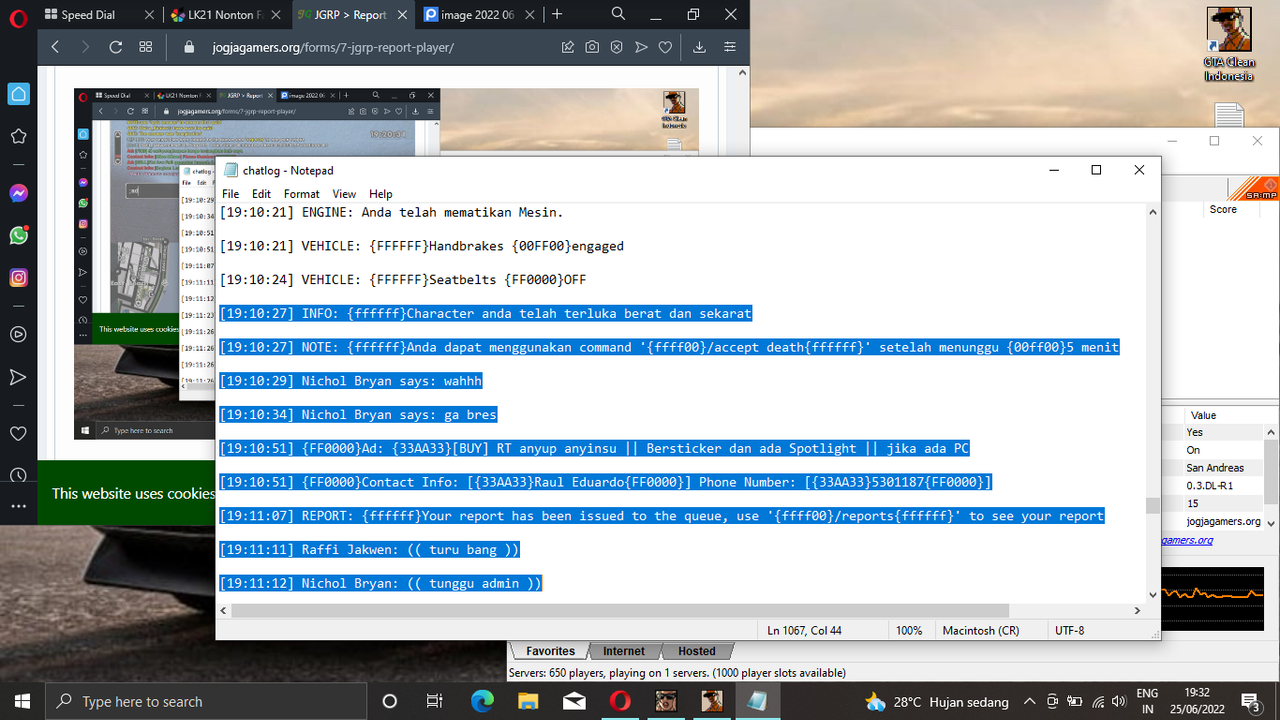
Task: Click the '100%' zoom status in Notepad
Action: tap(909, 631)
